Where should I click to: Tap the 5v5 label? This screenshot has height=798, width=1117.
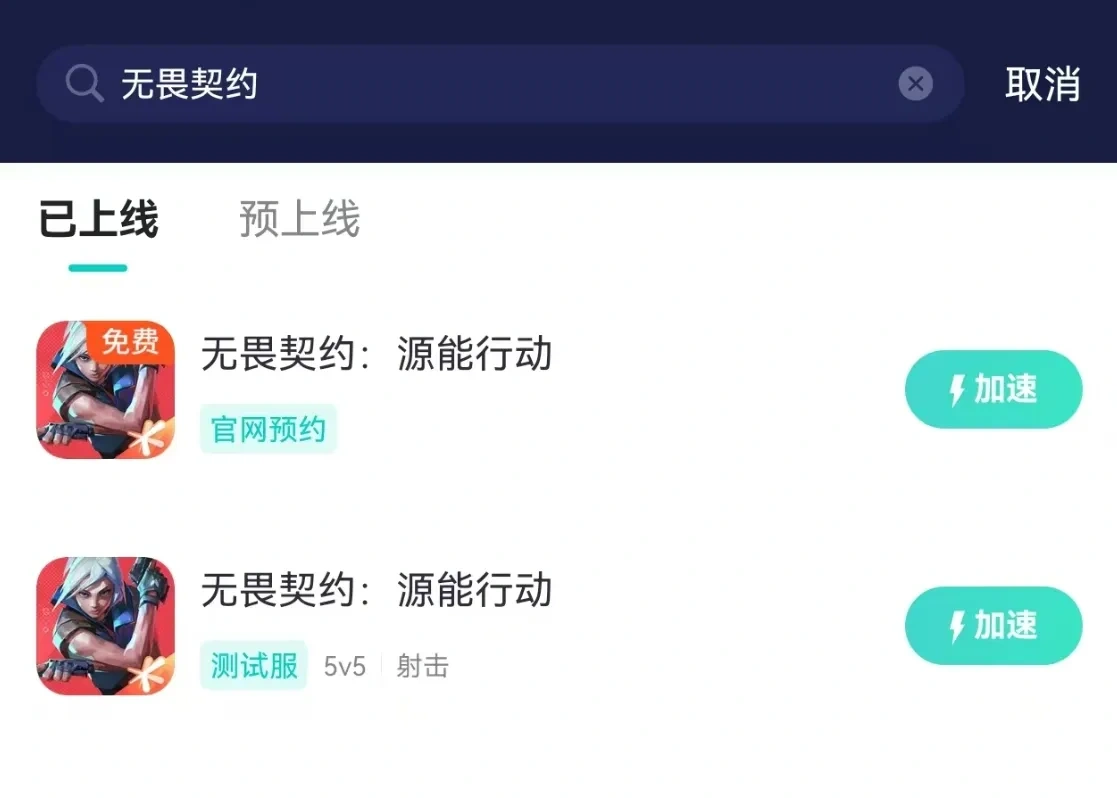point(345,665)
